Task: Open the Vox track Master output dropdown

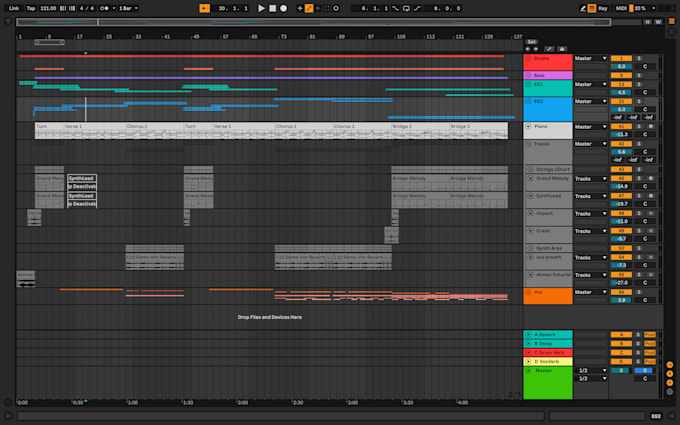Action: pyautogui.click(x=590, y=292)
